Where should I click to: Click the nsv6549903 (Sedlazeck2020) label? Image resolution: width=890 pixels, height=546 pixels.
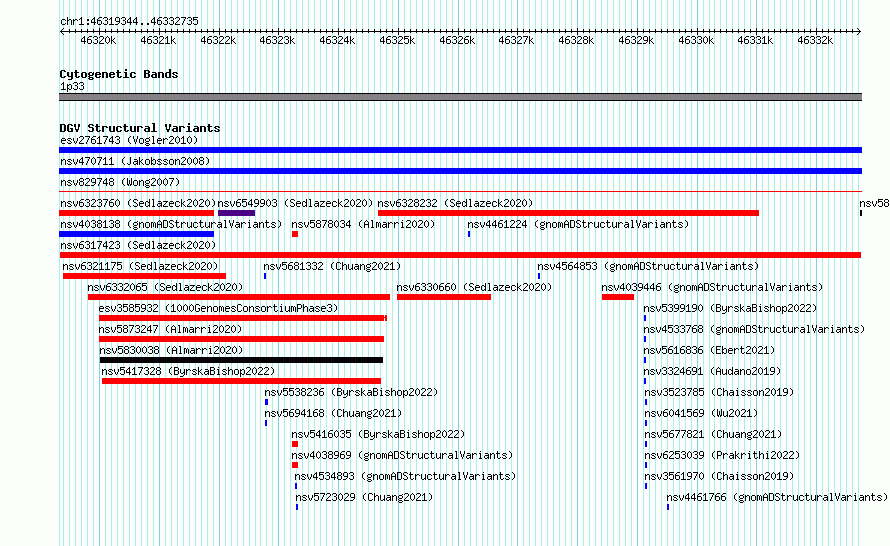(295, 203)
